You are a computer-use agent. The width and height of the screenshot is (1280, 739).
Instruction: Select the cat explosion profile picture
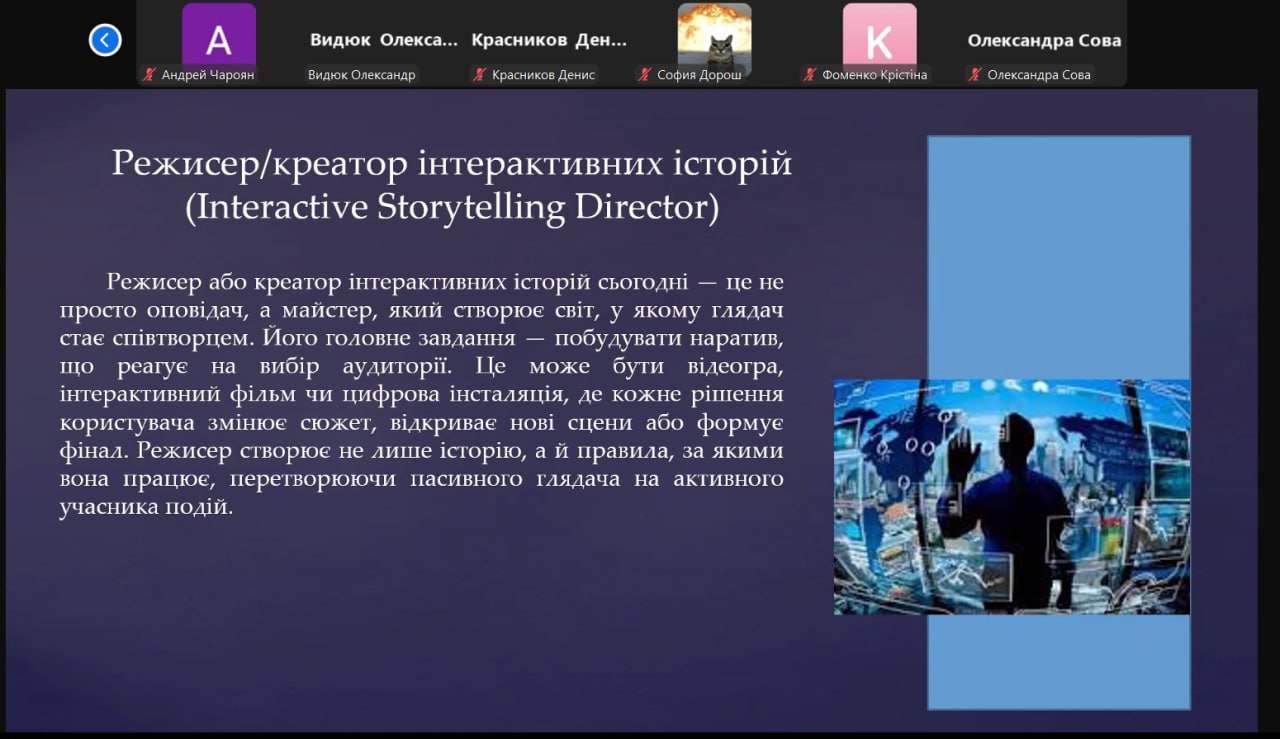(x=714, y=36)
